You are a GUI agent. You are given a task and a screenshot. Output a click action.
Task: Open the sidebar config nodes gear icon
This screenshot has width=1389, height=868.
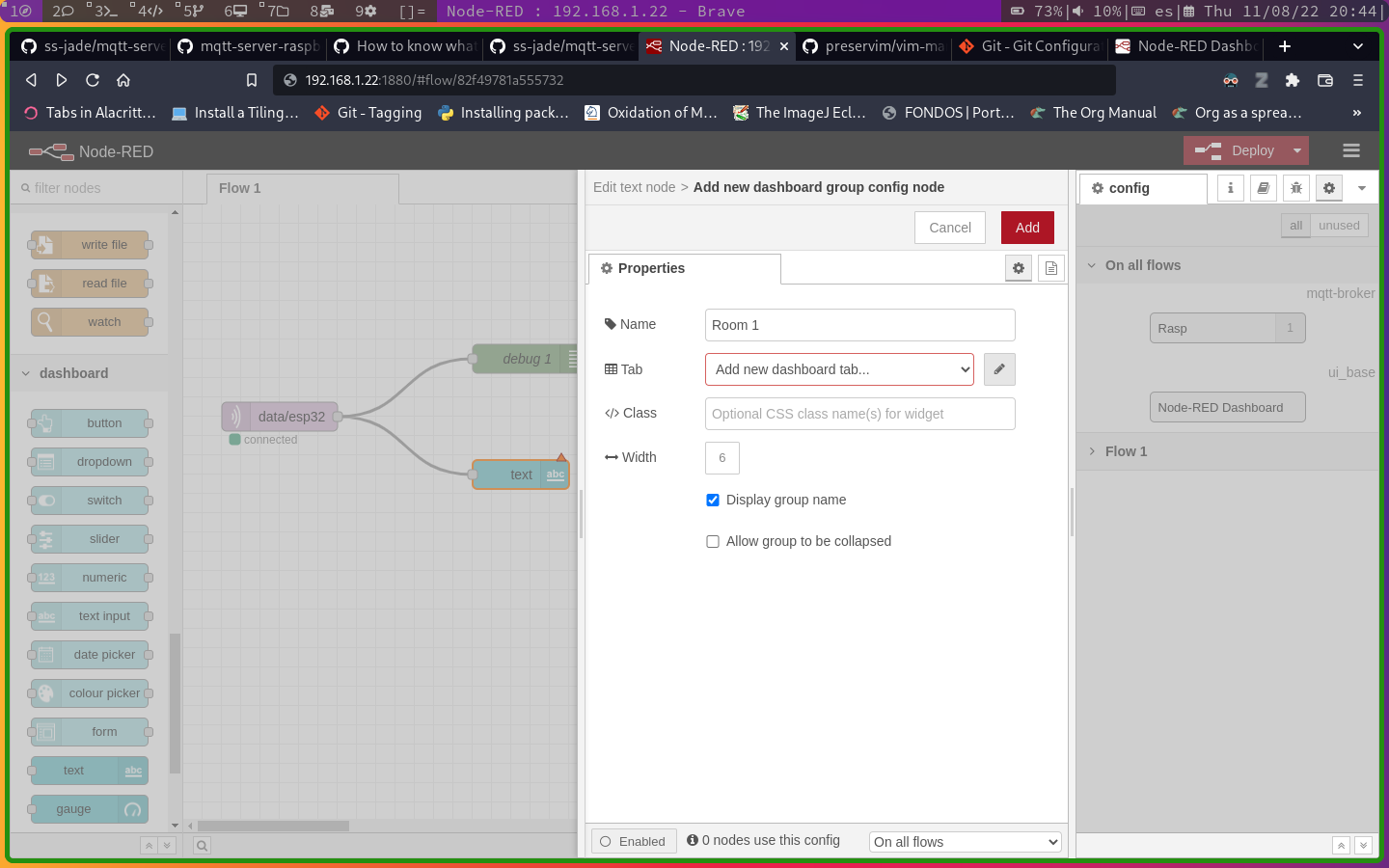click(x=1329, y=188)
